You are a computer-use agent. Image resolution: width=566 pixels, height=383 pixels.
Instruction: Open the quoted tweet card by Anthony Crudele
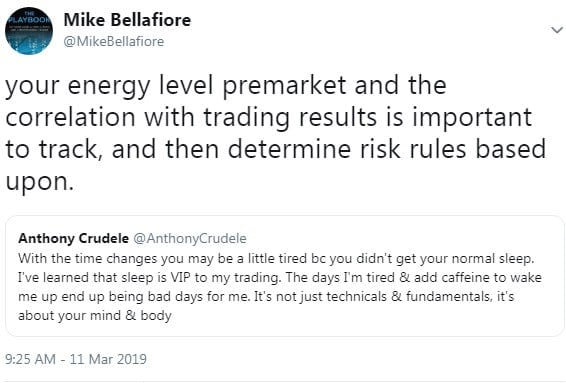click(284, 276)
